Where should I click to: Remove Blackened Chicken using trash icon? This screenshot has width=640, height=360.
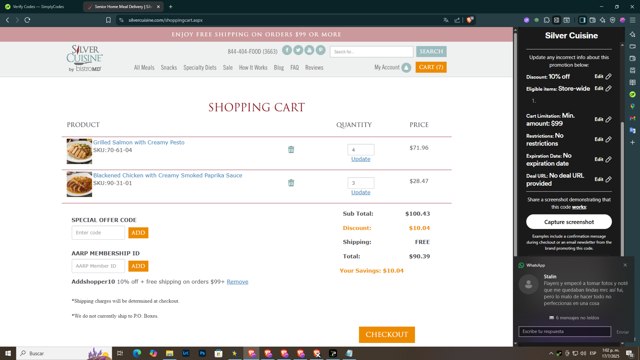pos(291,182)
